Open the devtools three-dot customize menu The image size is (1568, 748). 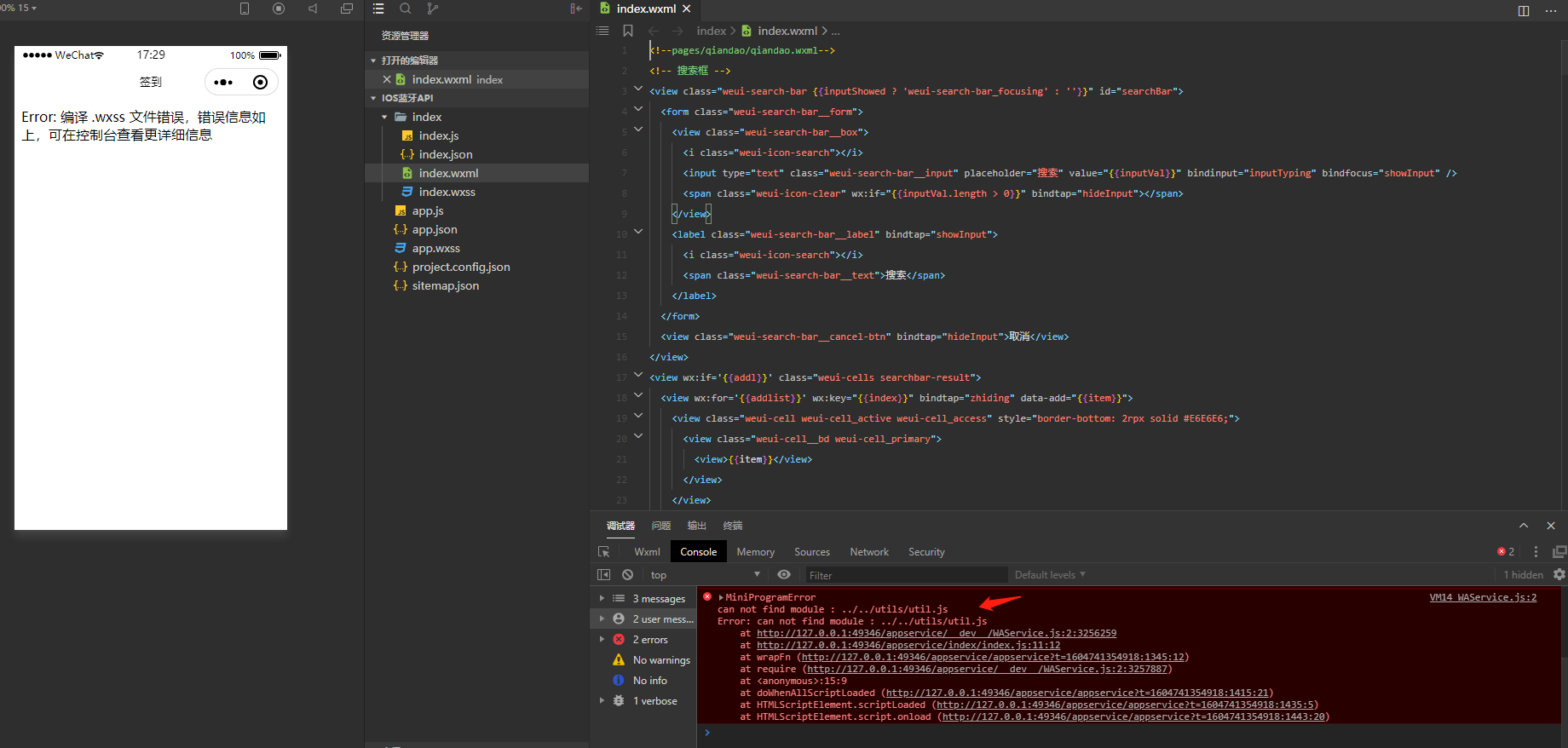pos(1536,552)
